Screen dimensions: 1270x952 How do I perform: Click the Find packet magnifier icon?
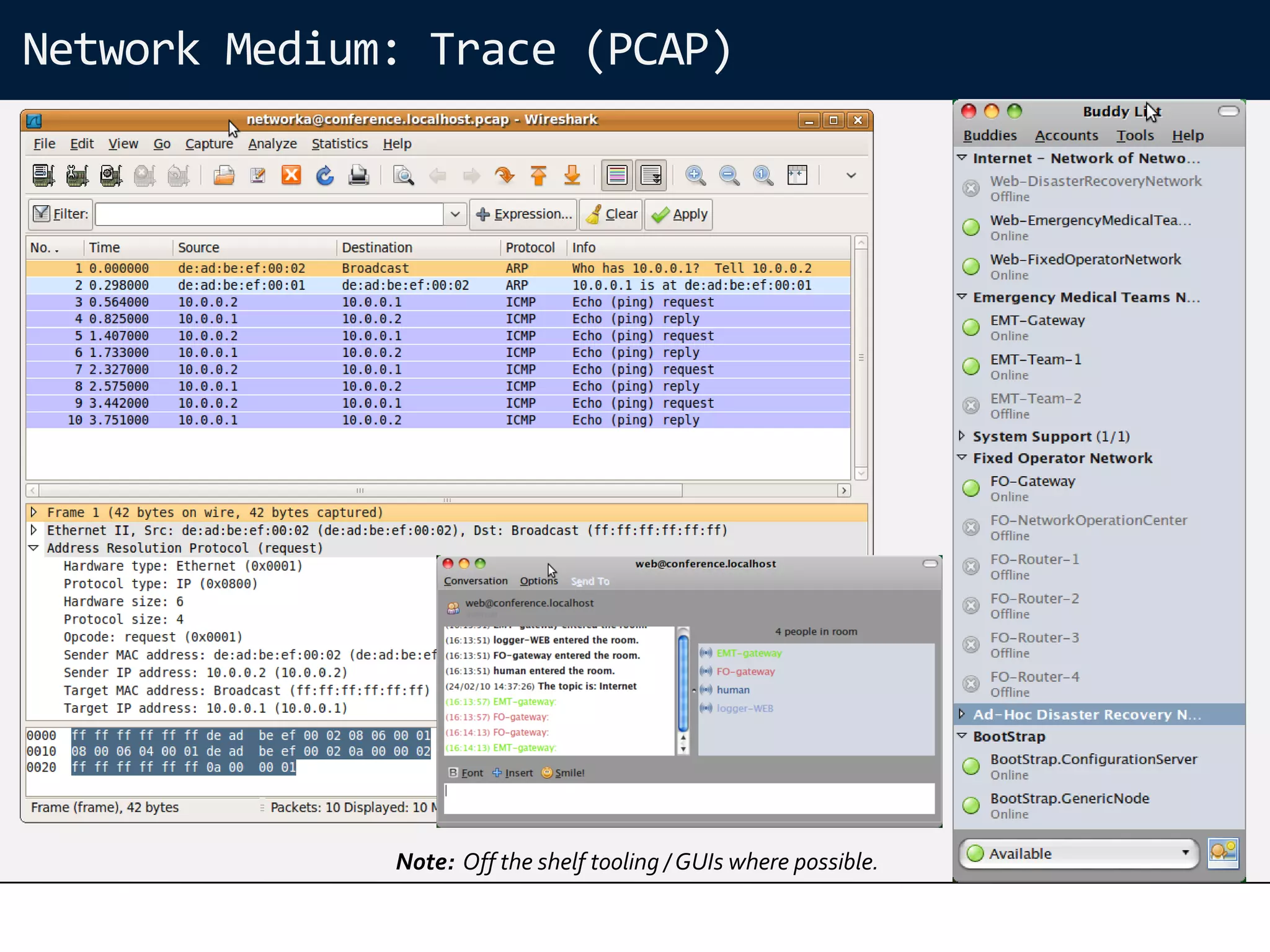(404, 175)
